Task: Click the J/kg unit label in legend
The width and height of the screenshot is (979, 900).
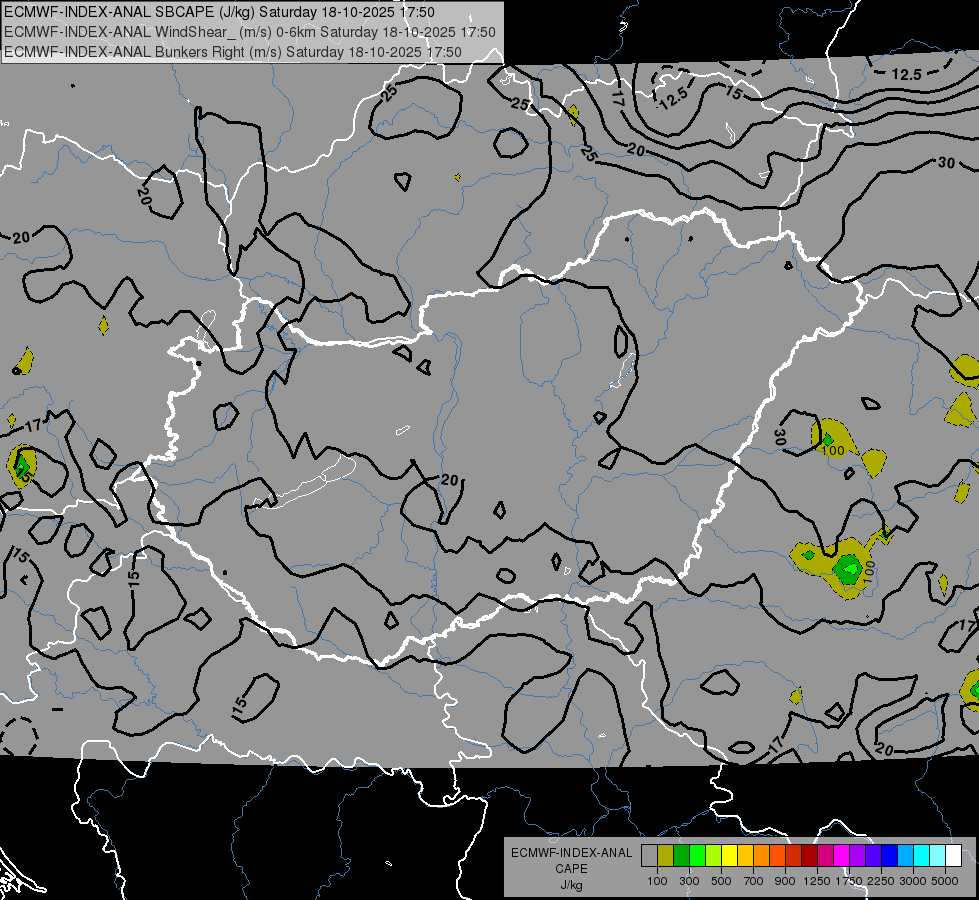Action: coord(571,885)
